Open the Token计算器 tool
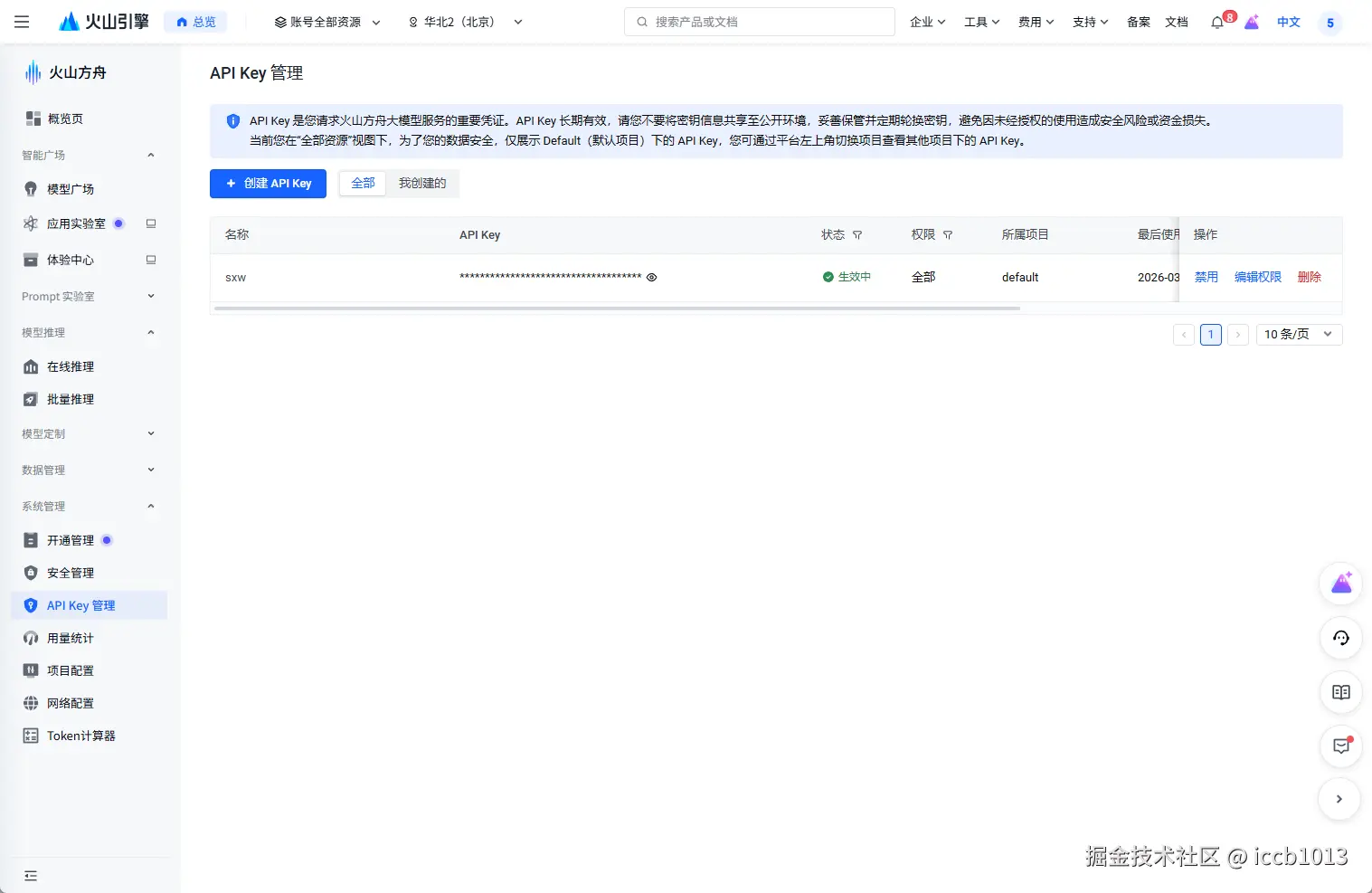 80,735
